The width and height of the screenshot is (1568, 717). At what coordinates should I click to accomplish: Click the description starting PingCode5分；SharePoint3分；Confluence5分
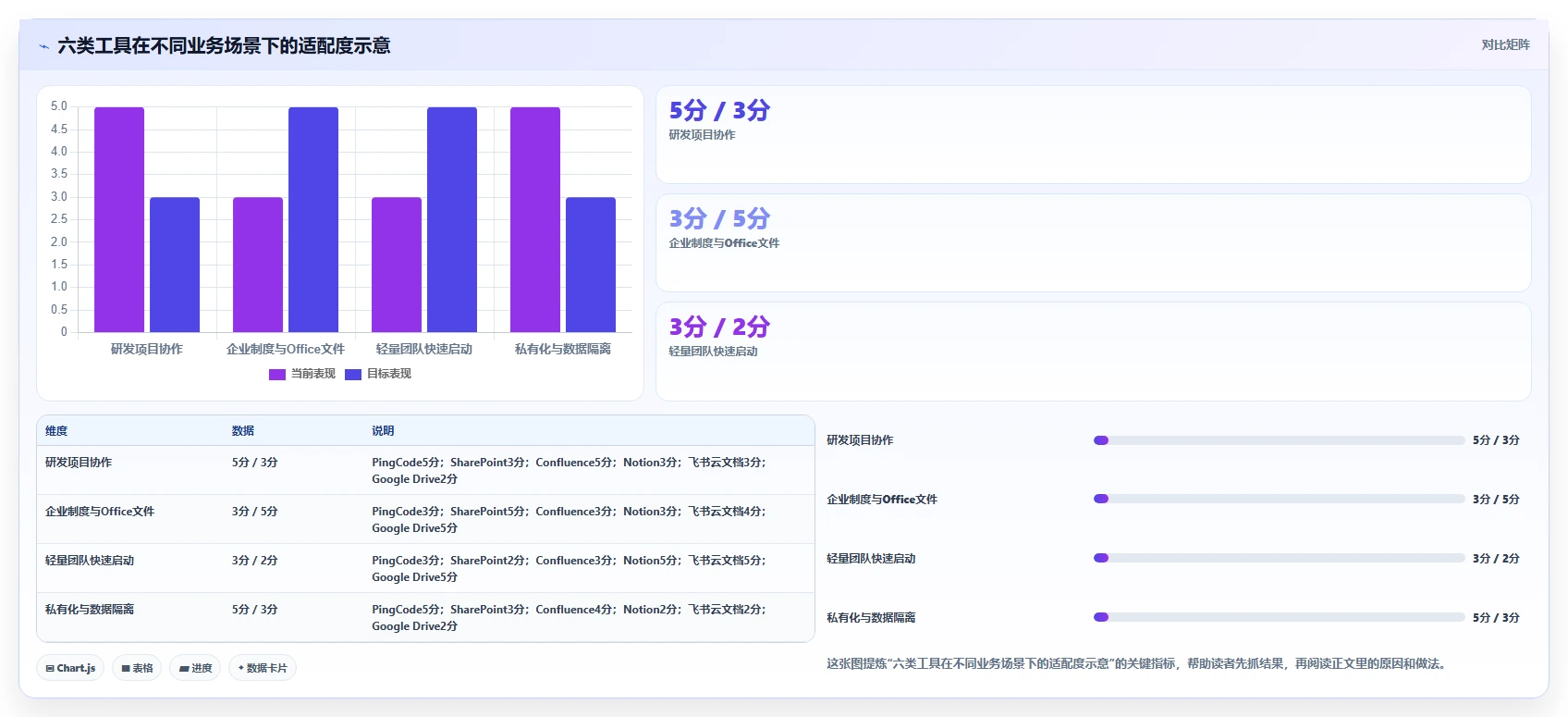(x=570, y=471)
